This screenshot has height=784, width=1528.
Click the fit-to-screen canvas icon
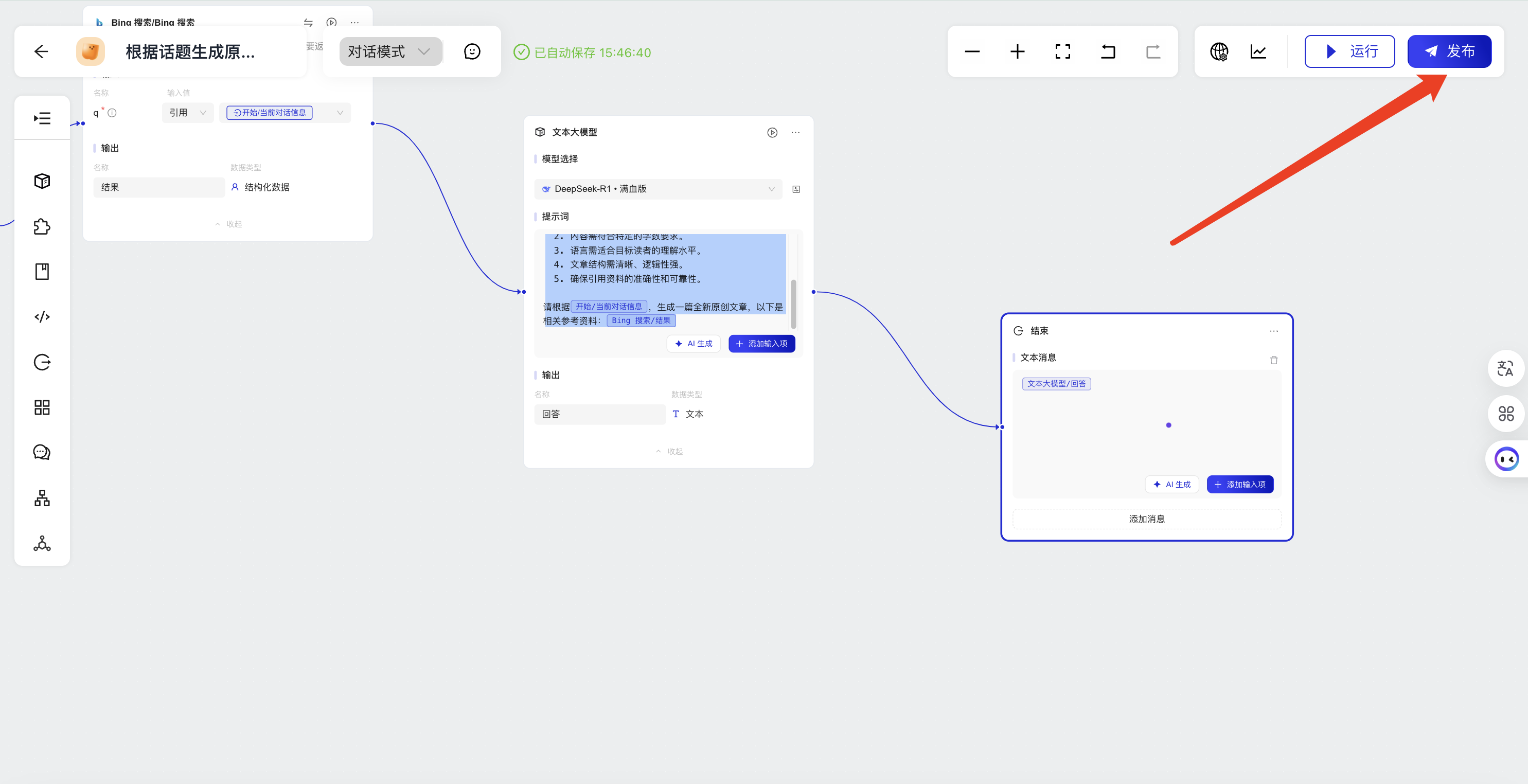tap(1062, 51)
